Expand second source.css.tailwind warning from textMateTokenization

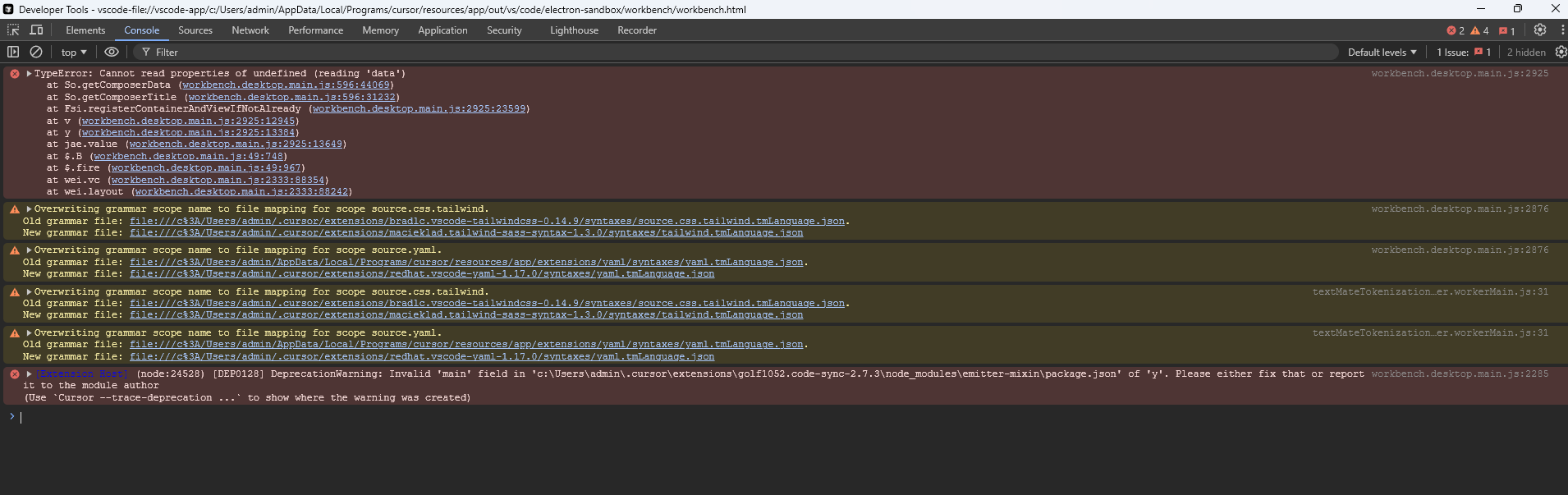(29, 291)
